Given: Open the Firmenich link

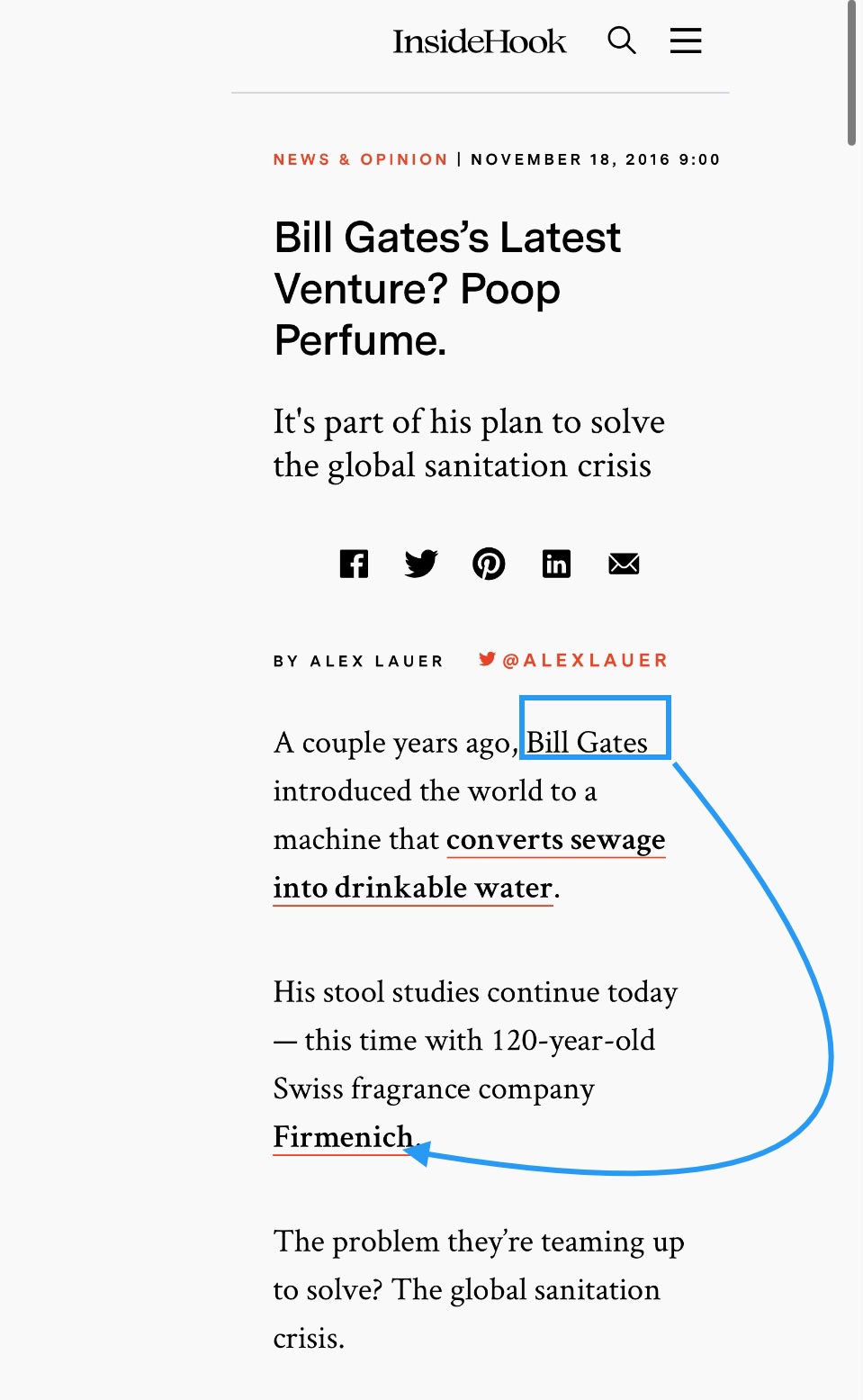Looking at the screenshot, I should click(x=343, y=1138).
